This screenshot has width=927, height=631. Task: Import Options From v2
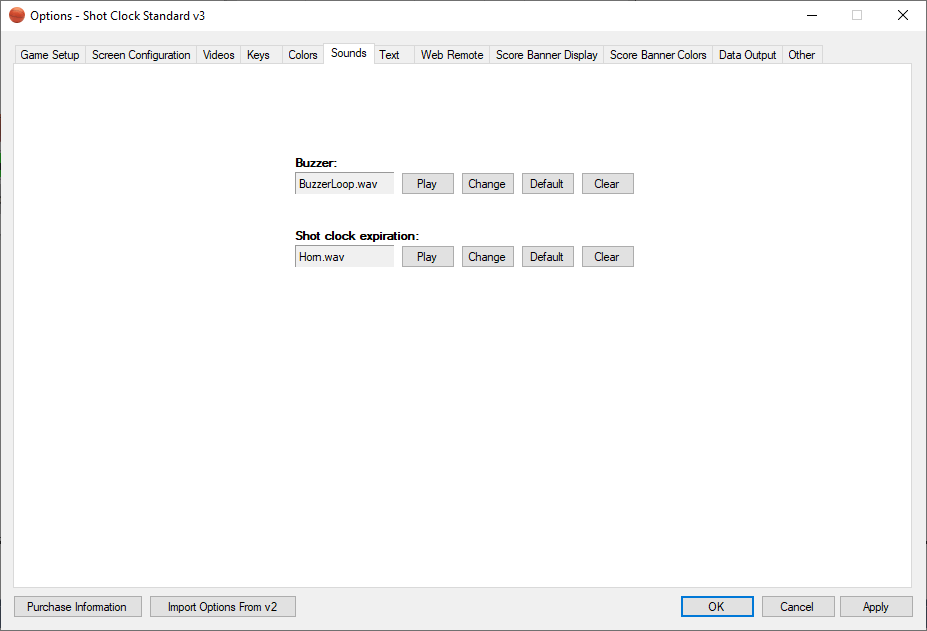(222, 607)
